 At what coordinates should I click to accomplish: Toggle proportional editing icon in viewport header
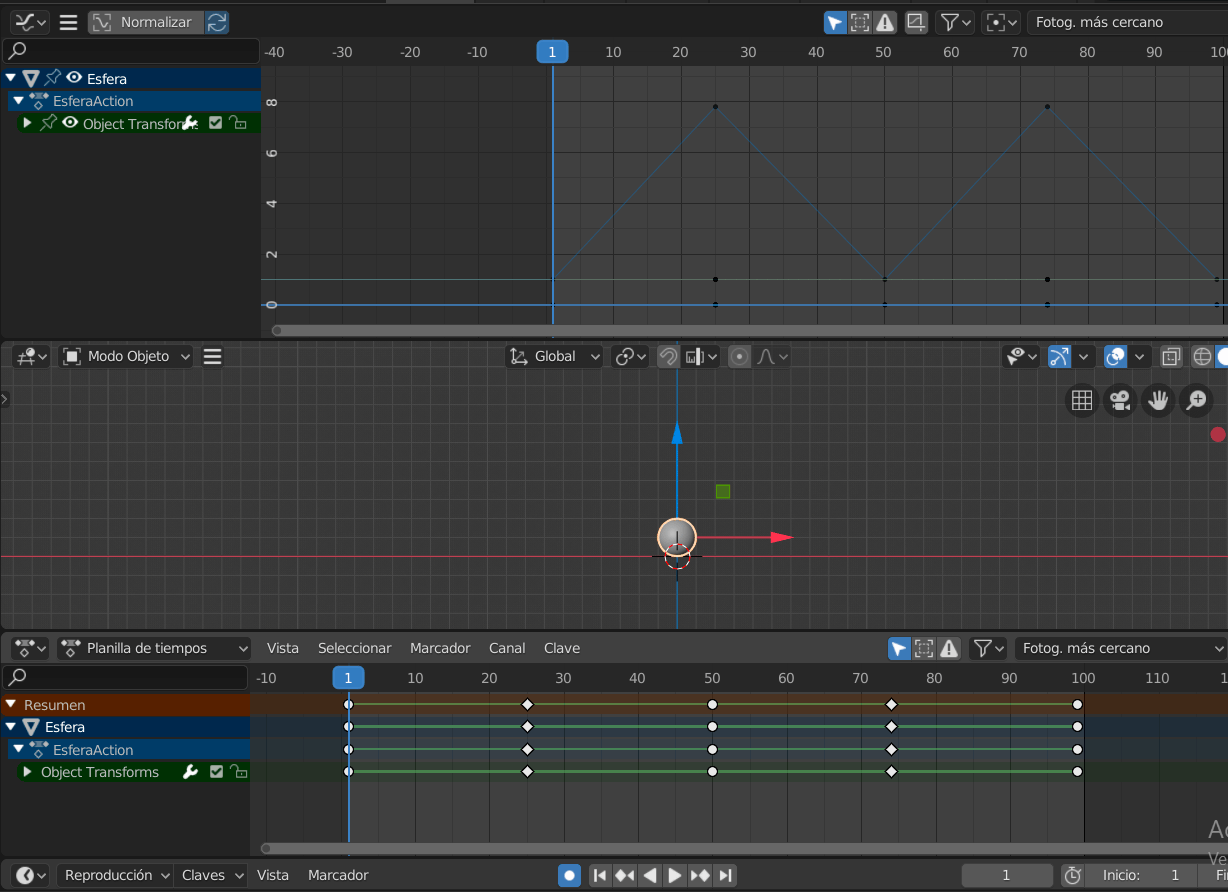739,356
